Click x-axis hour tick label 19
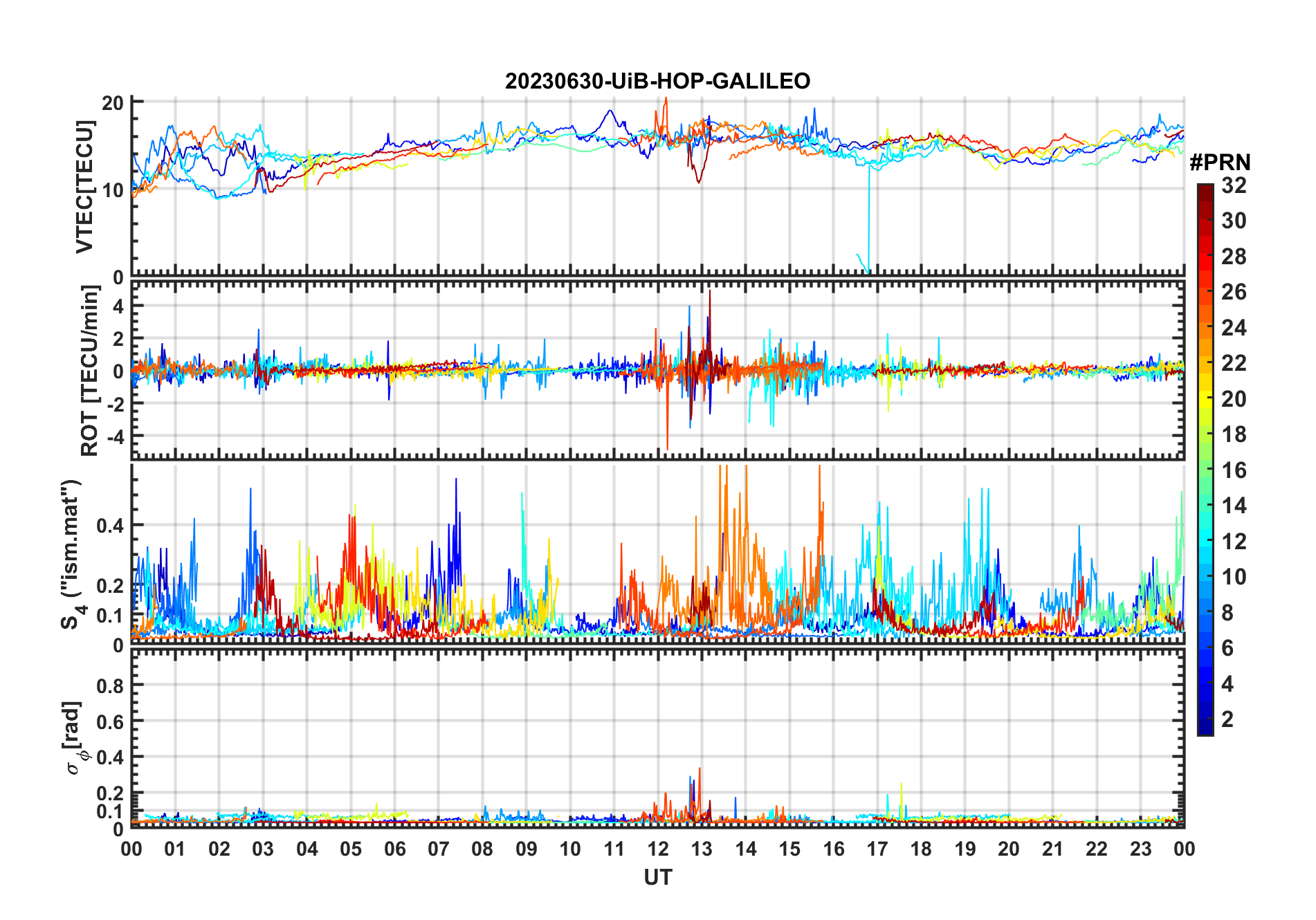 [x=965, y=849]
